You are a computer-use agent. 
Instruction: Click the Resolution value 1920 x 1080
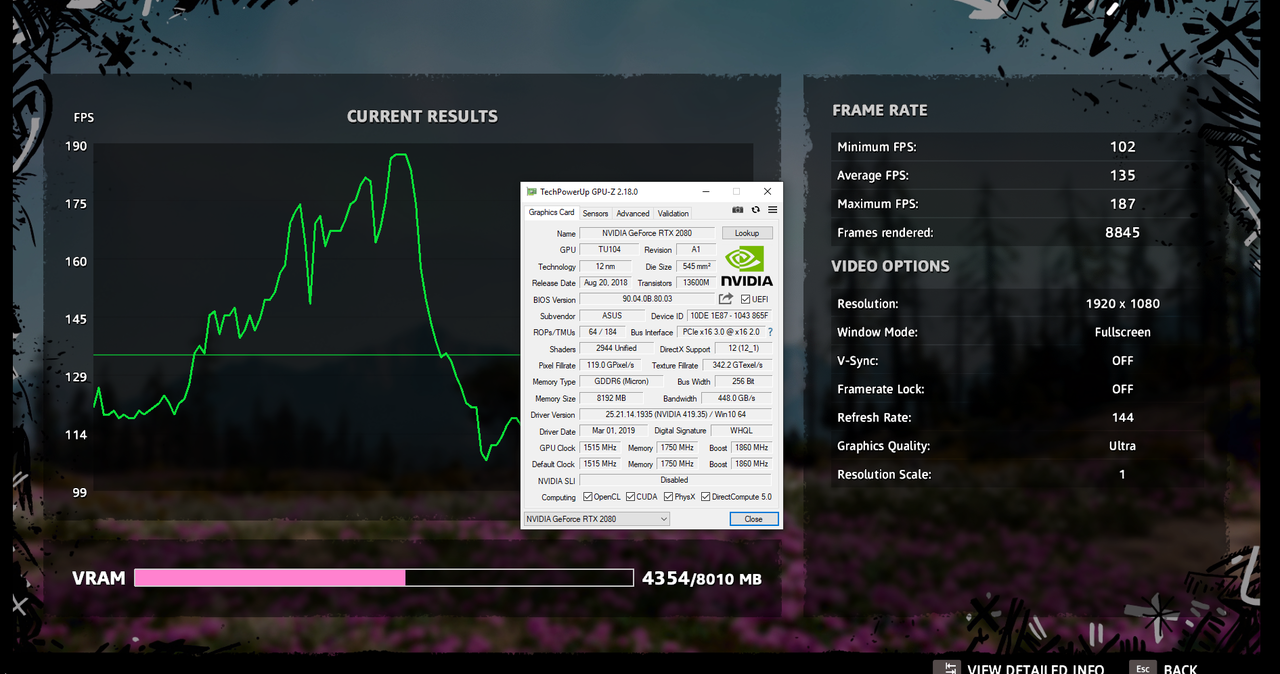[x=1122, y=303]
